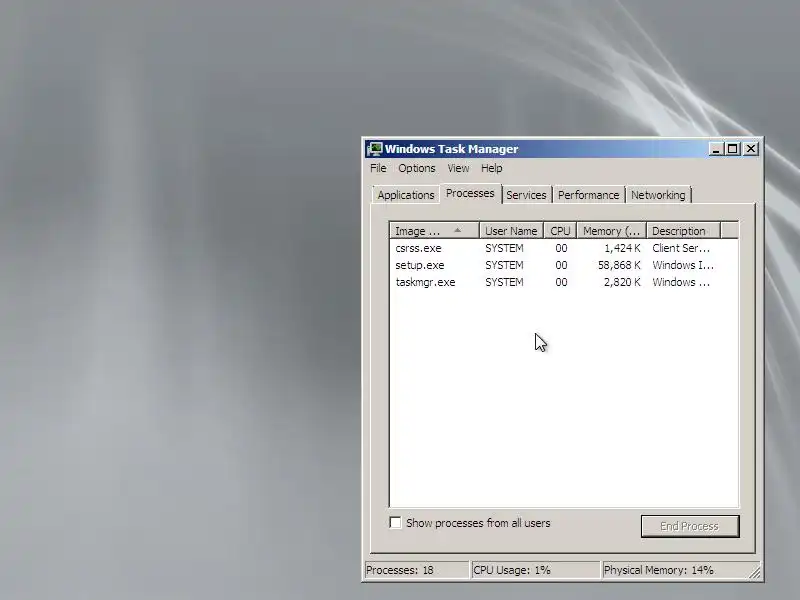Open the File menu
Image resolution: width=800 pixels, height=600 pixels.
(x=378, y=168)
